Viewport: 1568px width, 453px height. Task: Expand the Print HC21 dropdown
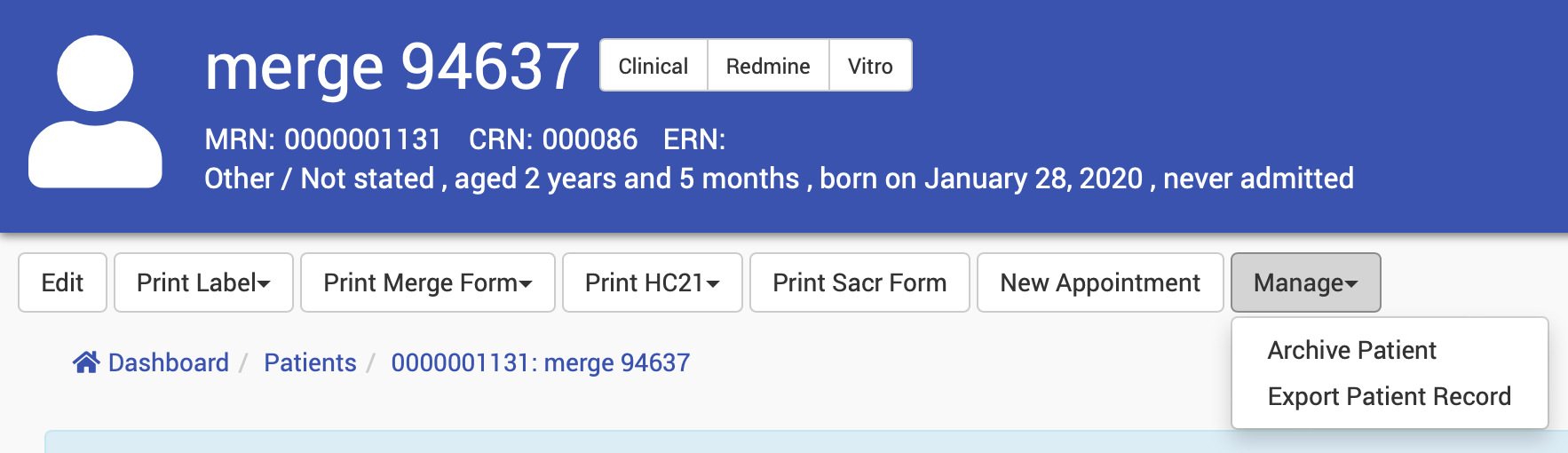[x=652, y=282]
